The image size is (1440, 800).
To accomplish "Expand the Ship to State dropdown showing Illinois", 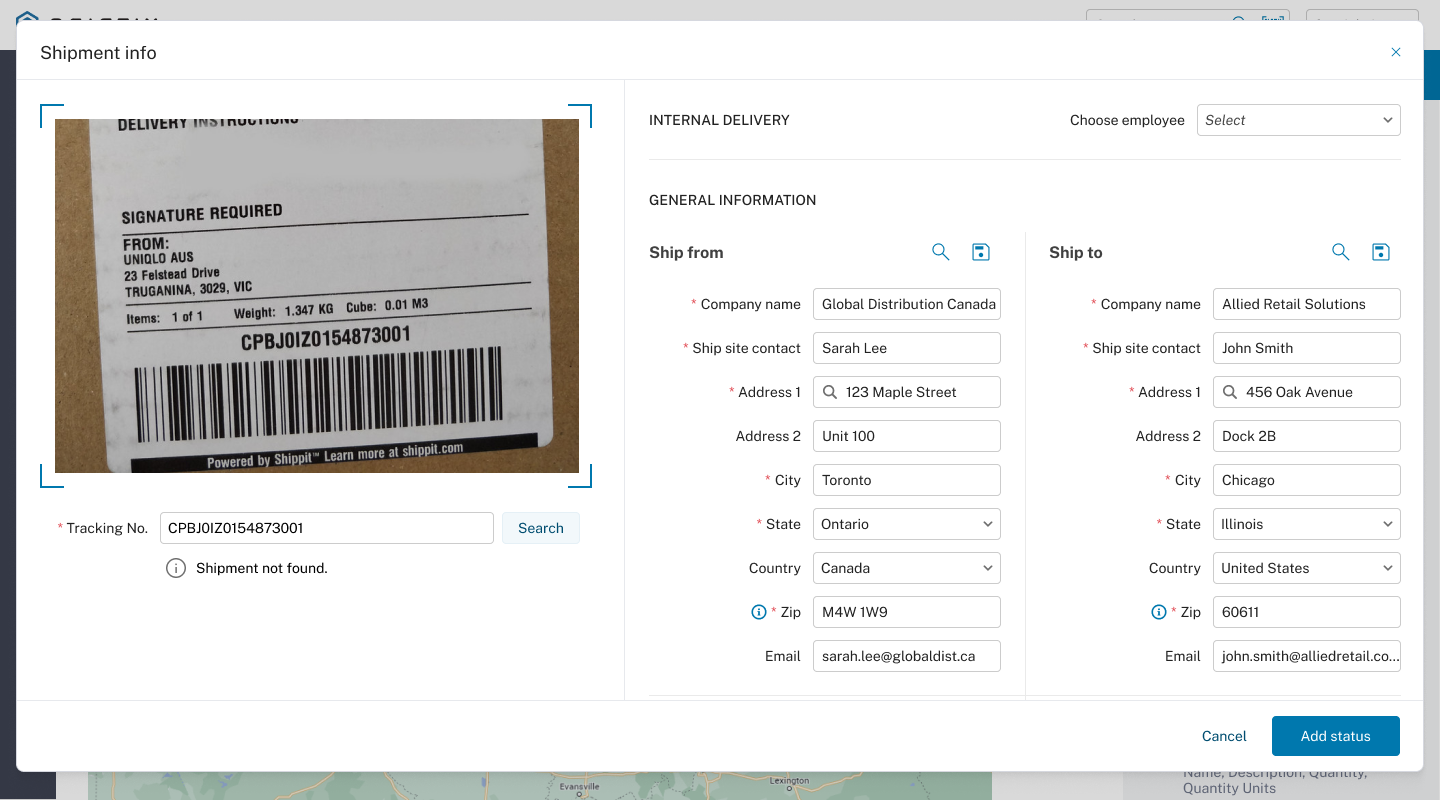I will pyautogui.click(x=1306, y=524).
